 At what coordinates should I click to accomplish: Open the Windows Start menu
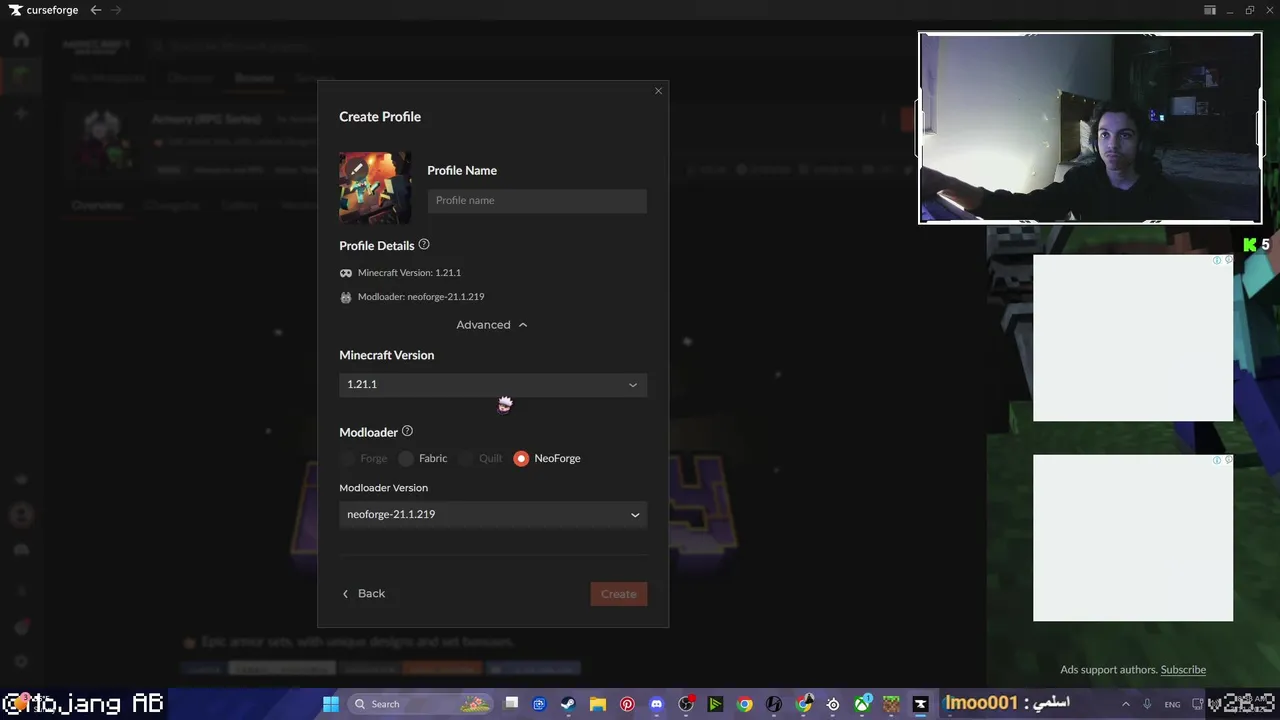(331, 704)
